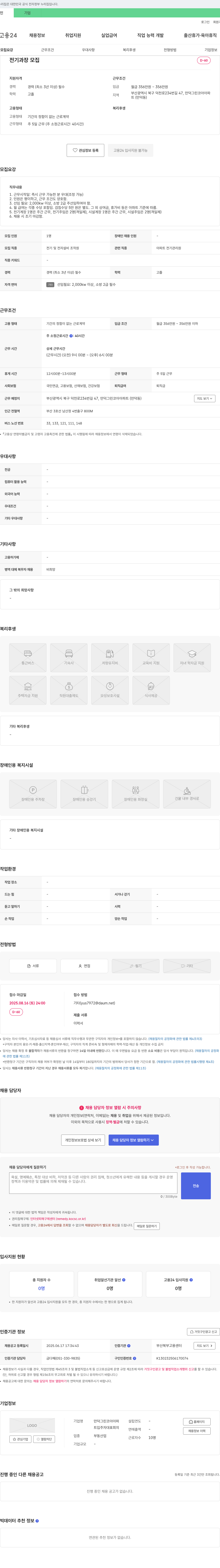Open the 출산휴가·육아휴직 menu

[201, 35]
